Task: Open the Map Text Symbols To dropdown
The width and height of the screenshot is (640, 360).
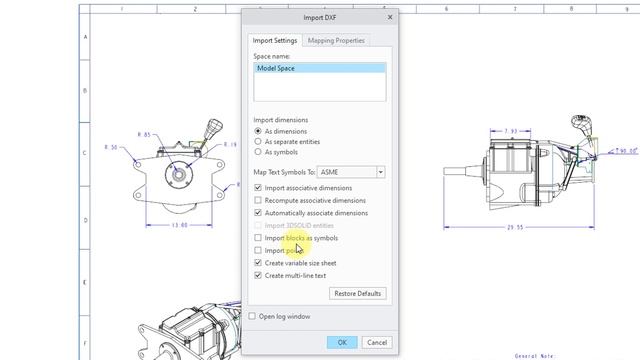Action: [x=380, y=172]
